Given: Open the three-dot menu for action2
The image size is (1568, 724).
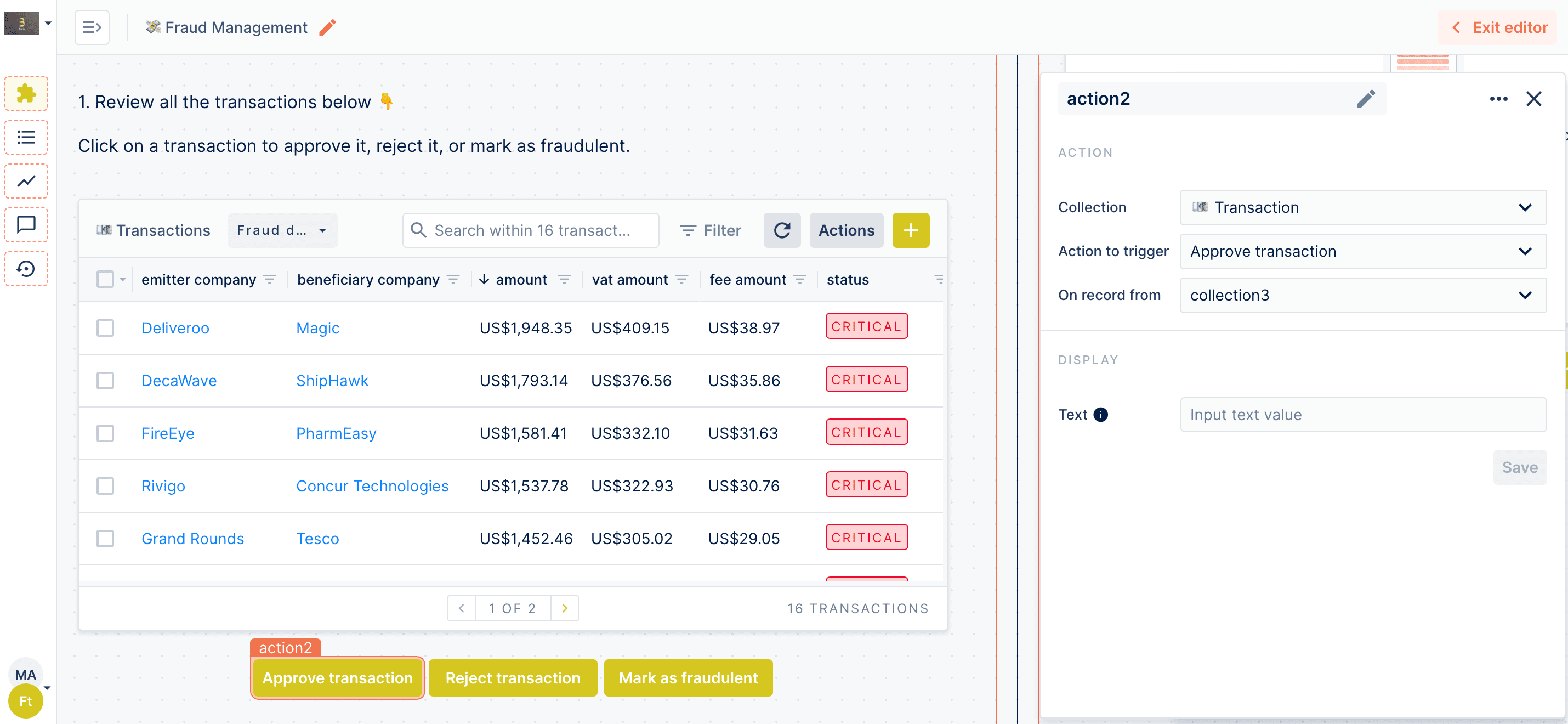Looking at the screenshot, I should pos(1498,99).
